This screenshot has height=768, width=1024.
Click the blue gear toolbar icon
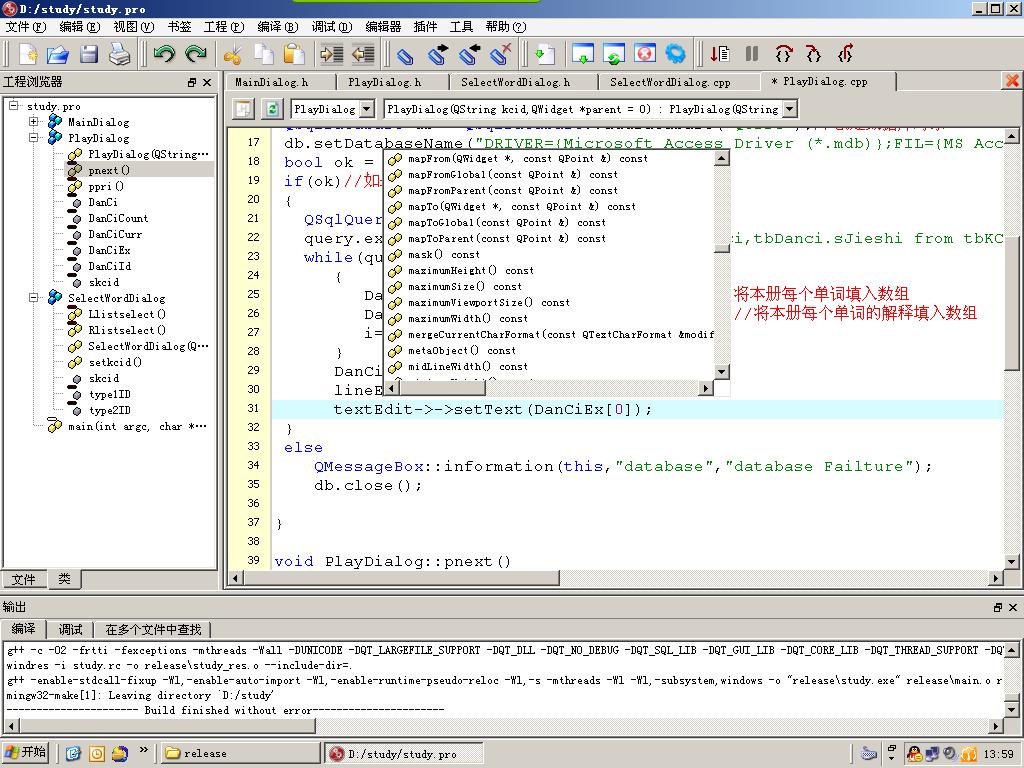(x=675, y=54)
